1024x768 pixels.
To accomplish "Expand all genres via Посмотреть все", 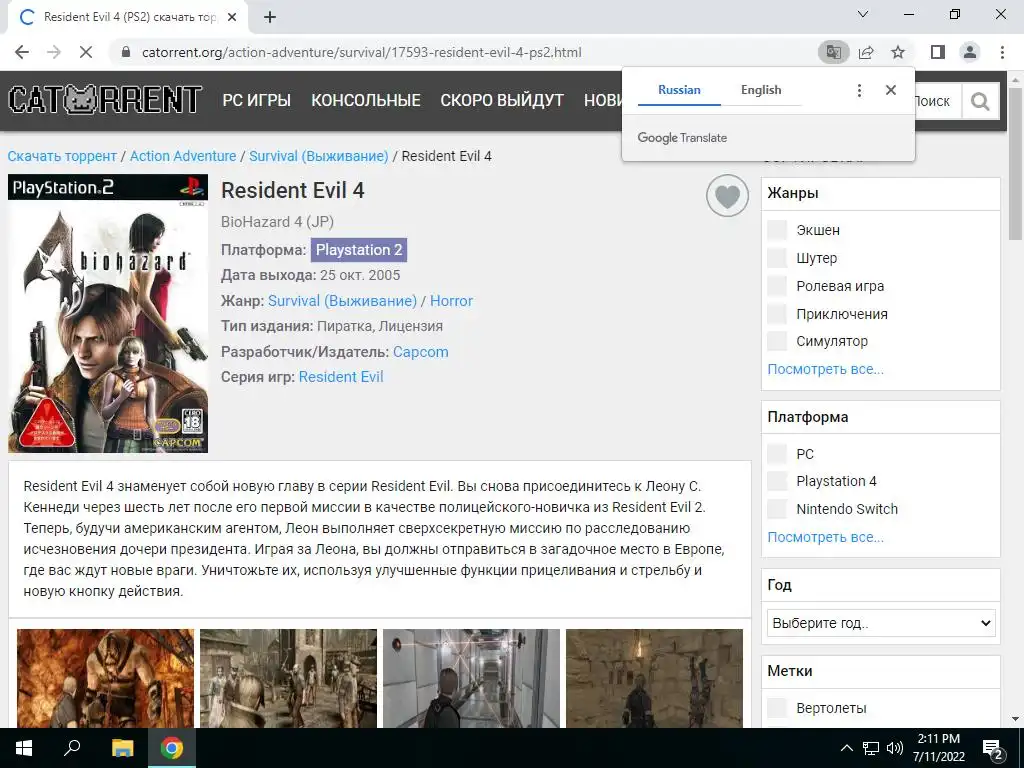I will [825, 369].
